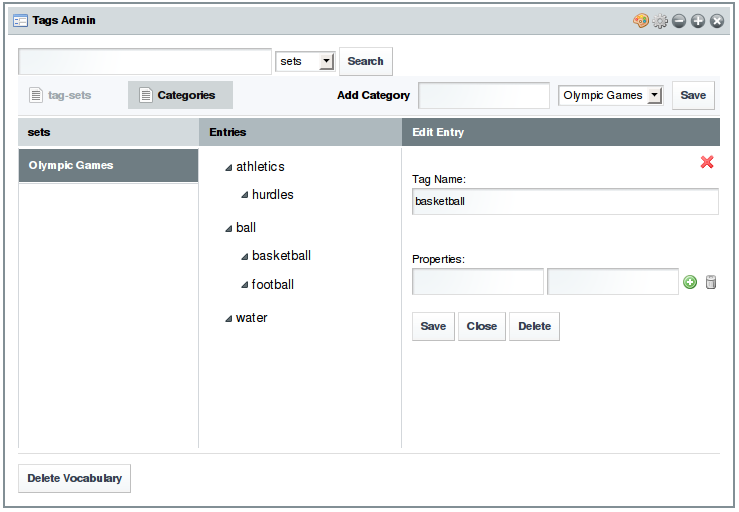This screenshot has width=739, height=512.
Task: Click the plus icon in title bar
Action: pyautogui.click(x=698, y=20)
